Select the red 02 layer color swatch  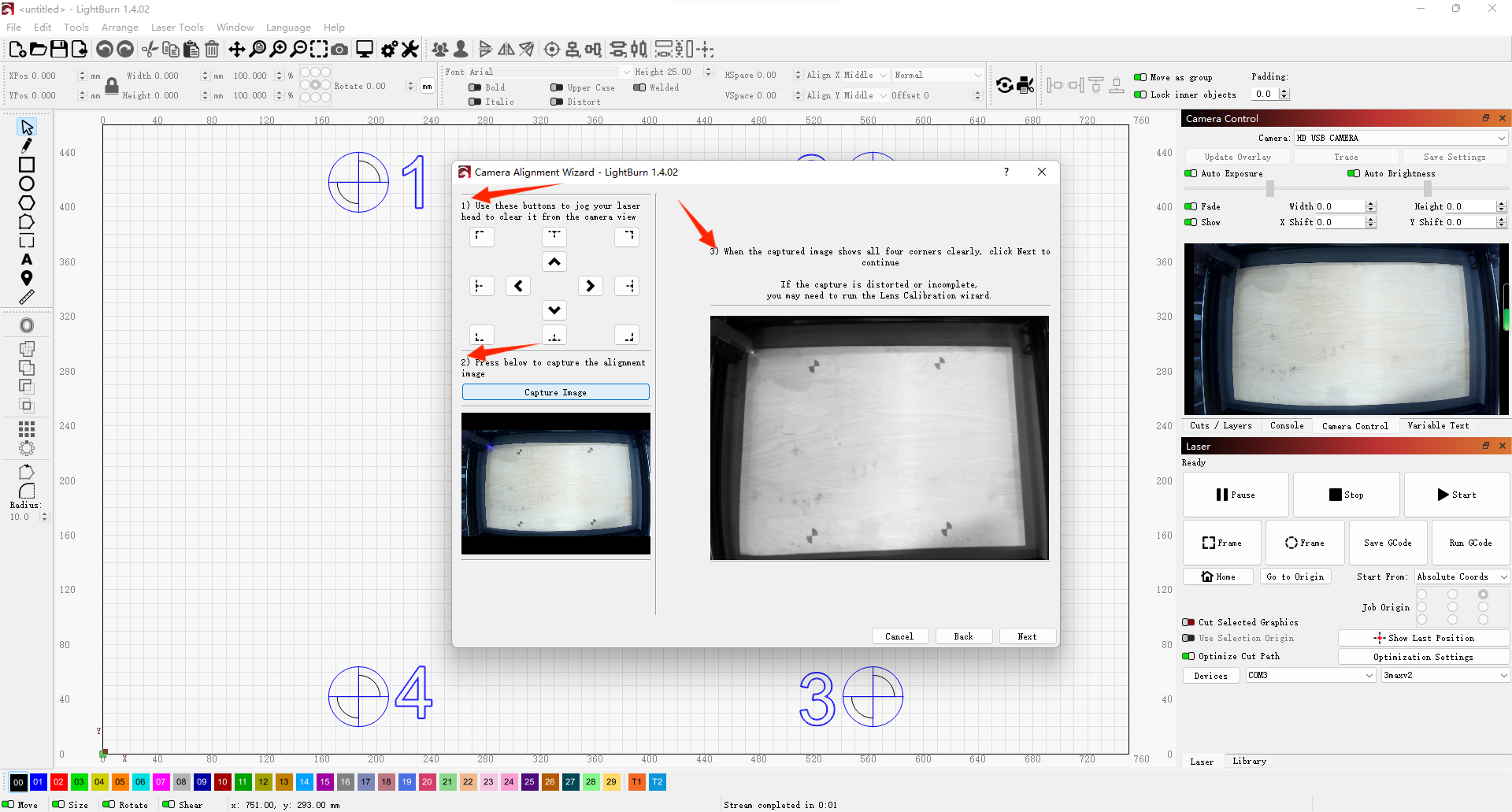pos(58,782)
